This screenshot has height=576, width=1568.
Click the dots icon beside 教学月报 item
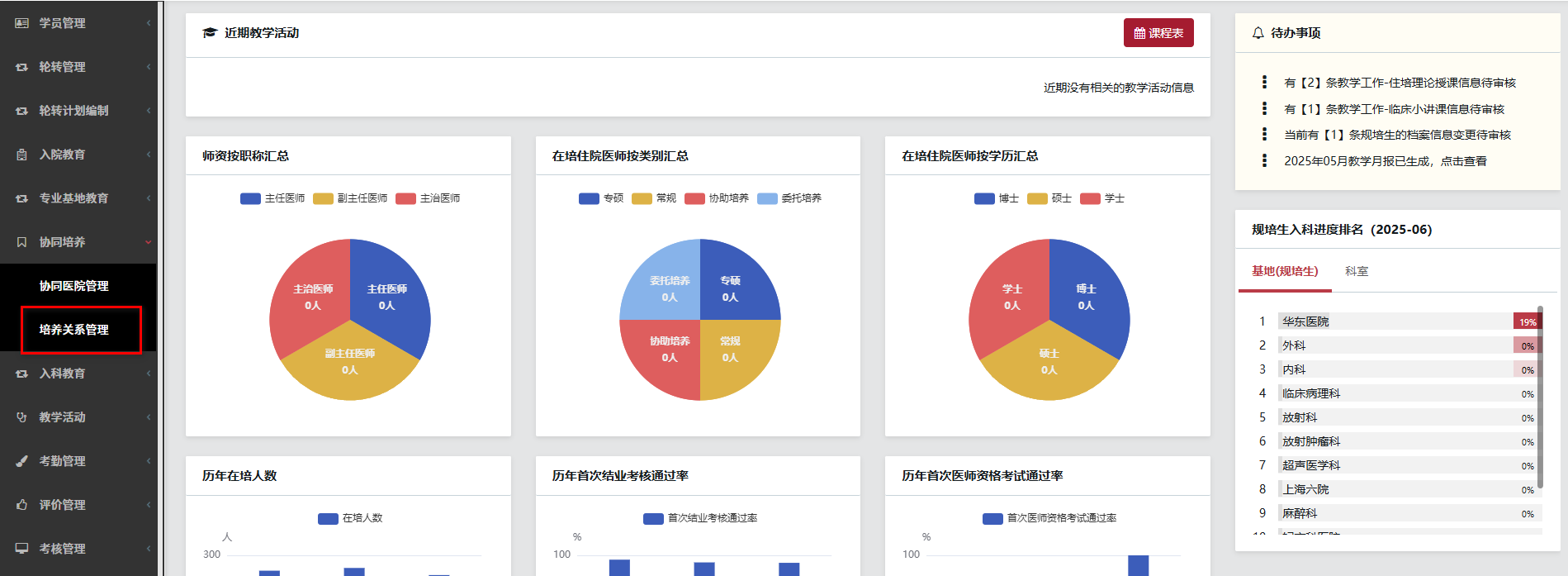tap(1264, 160)
